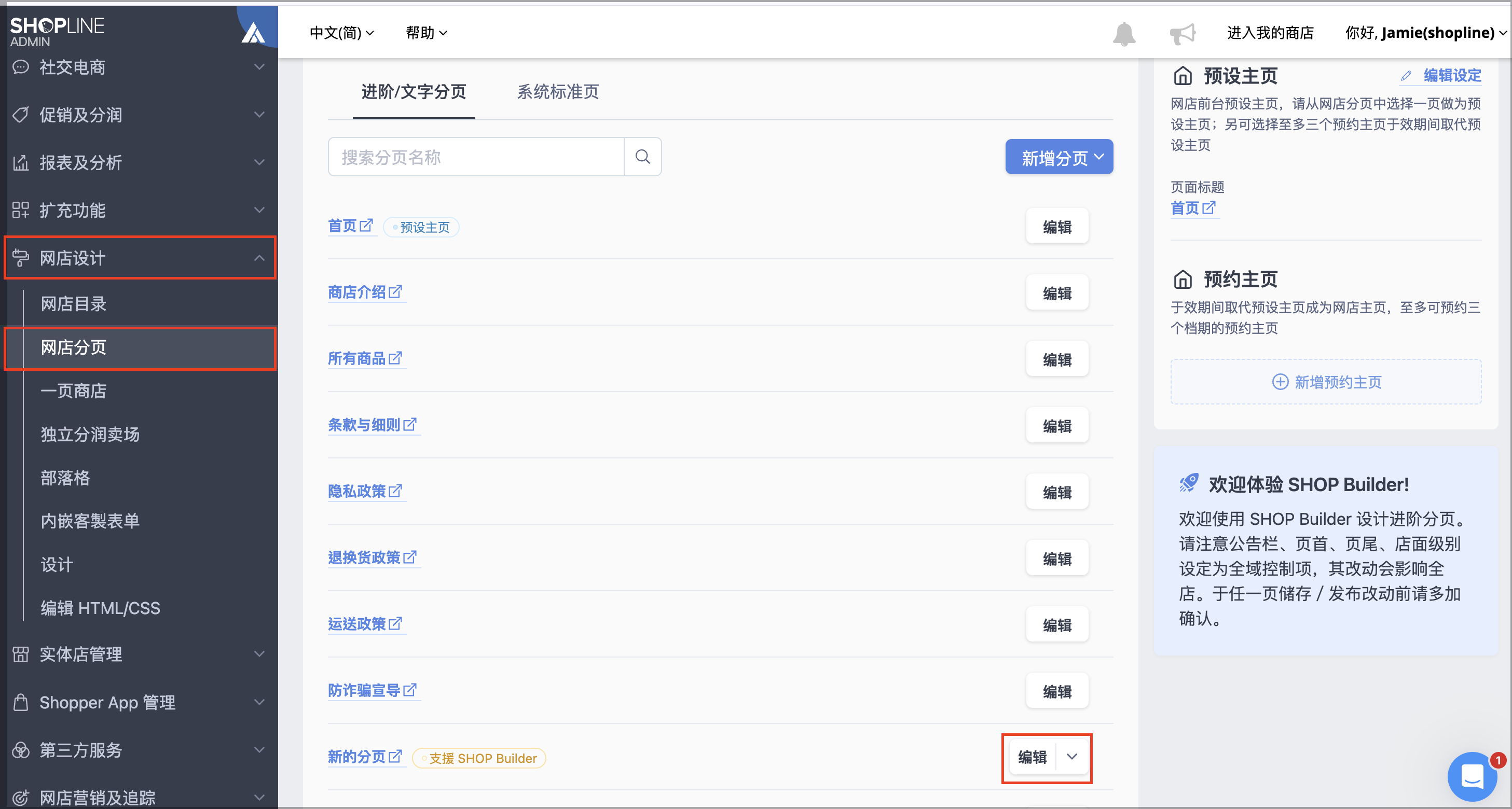Select 设计 in the sidebar
1512x809 pixels.
pyautogui.click(x=57, y=564)
